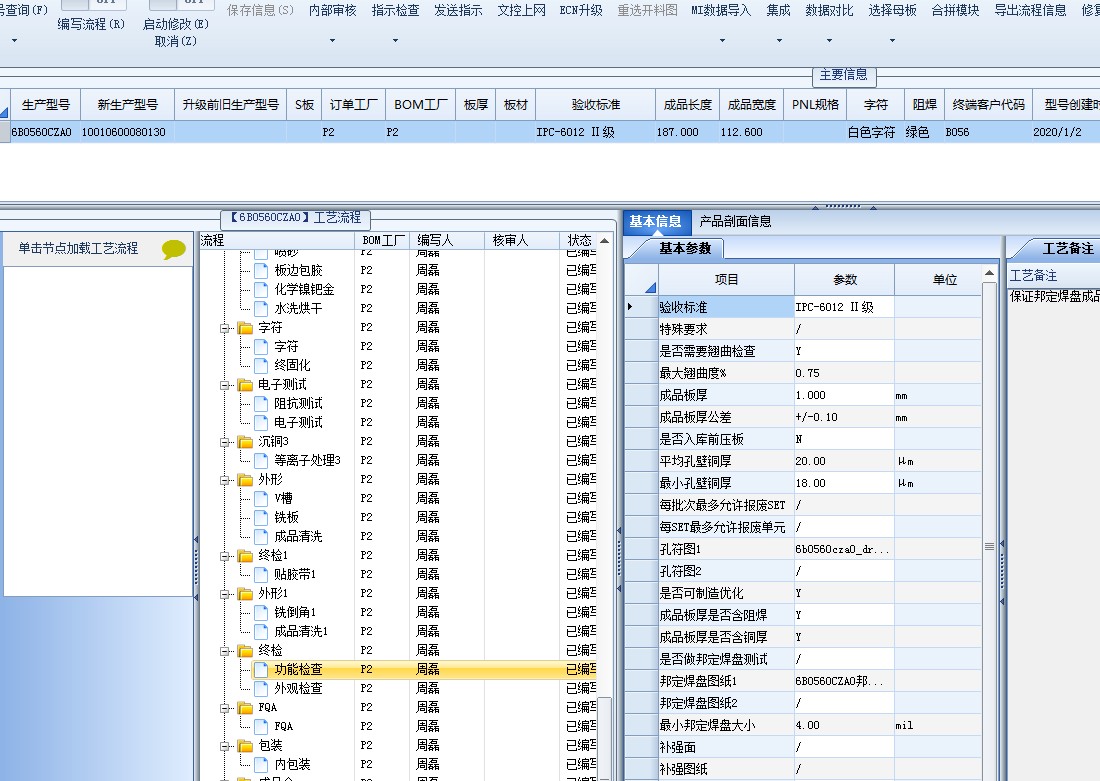This screenshot has height=781, width=1100.
Task: Open dropdown arrow under 选择母板
Action: coord(892,41)
